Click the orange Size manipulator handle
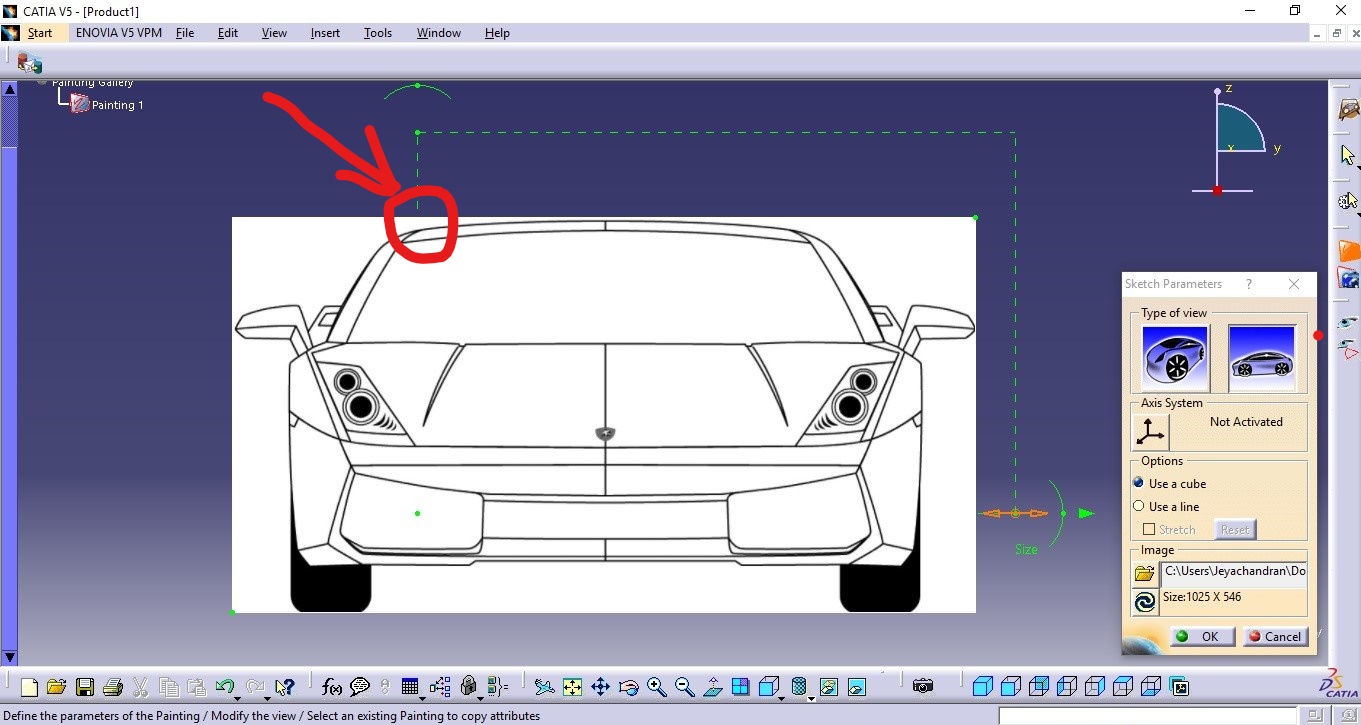Image resolution: width=1361 pixels, height=725 pixels. point(1015,512)
